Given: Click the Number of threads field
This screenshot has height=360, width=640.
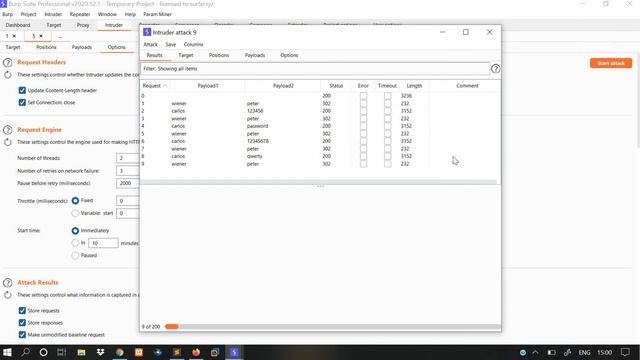Looking at the screenshot, I should click(x=127, y=158).
